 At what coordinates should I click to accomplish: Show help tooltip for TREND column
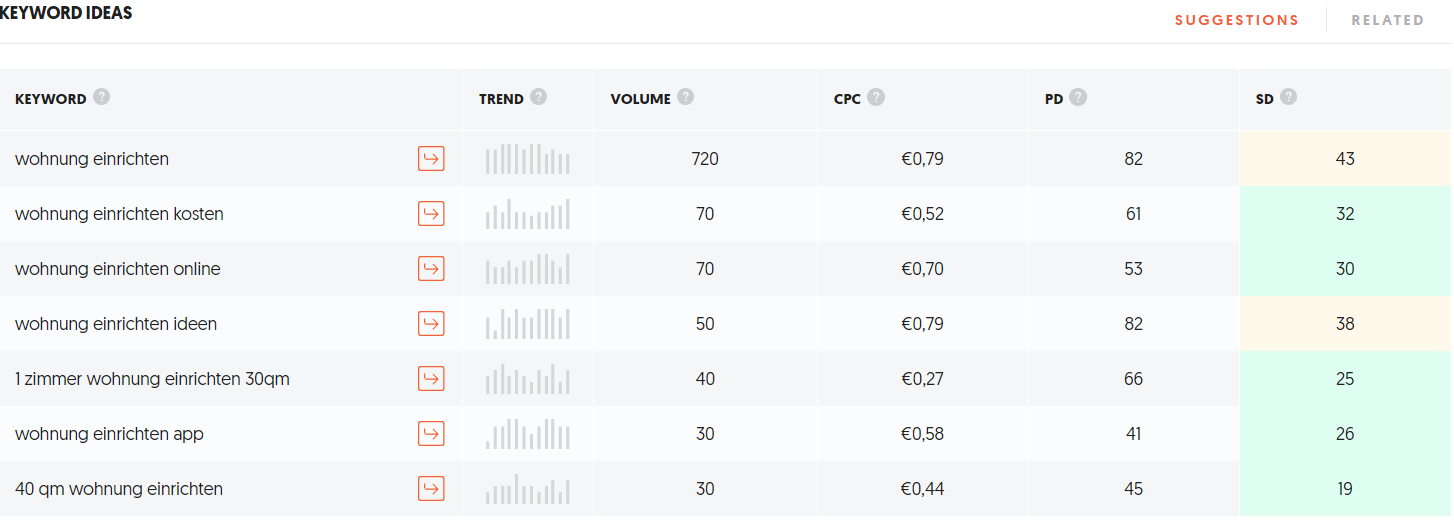pos(539,97)
